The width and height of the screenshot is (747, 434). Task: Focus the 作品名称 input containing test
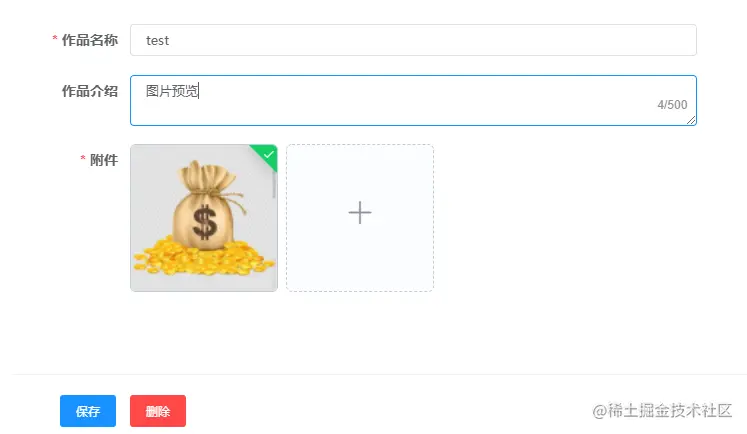click(413, 40)
